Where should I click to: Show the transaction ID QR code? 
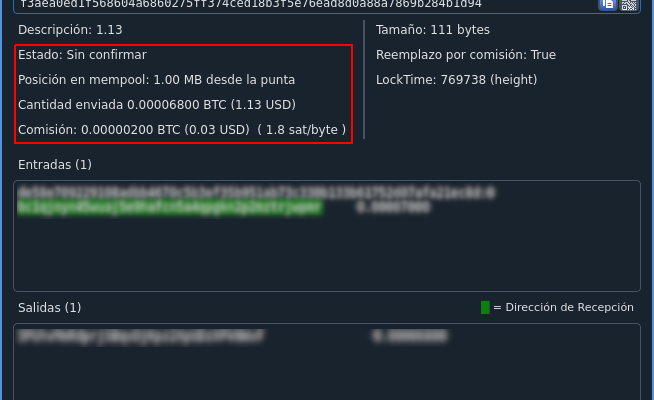[x=629, y=4]
